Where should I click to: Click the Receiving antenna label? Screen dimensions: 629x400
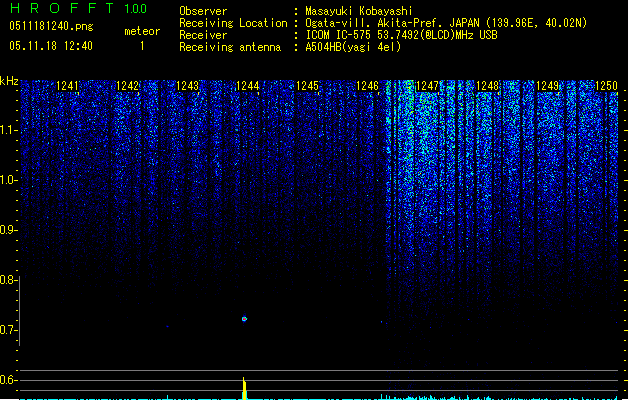tap(230, 47)
